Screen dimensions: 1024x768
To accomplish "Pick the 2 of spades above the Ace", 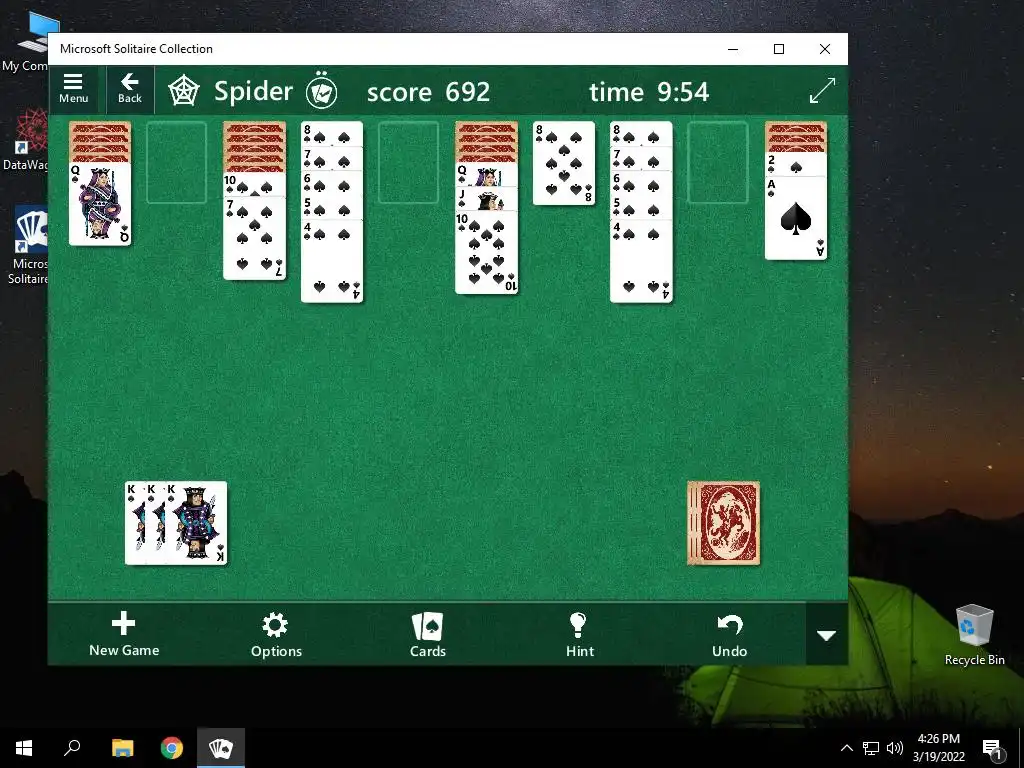I will (x=795, y=165).
